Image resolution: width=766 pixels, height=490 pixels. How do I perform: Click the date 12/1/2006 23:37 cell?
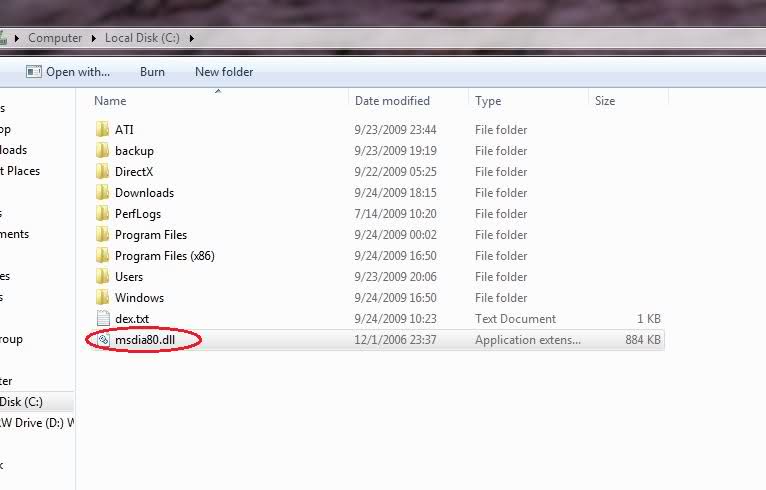[x=395, y=340]
